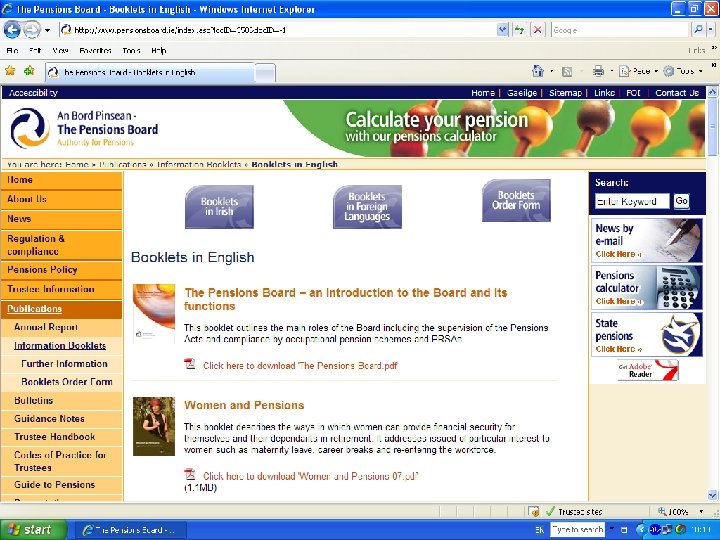This screenshot has height=540, width=720.
Task: Open About Us in the side menu
Action: (x=62, y=199)
